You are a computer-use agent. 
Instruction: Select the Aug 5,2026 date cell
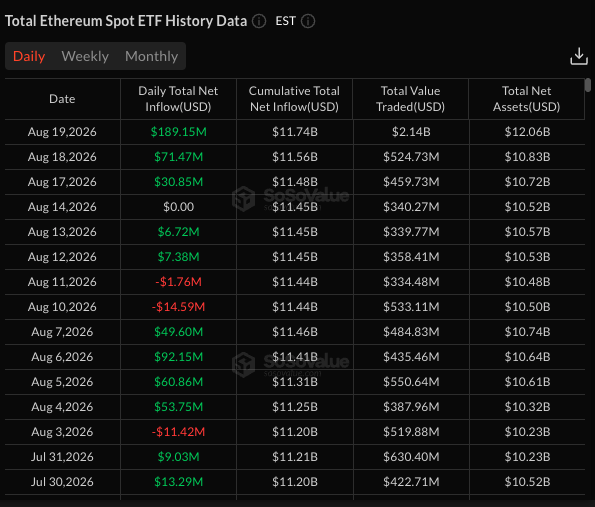pos(62,383)
